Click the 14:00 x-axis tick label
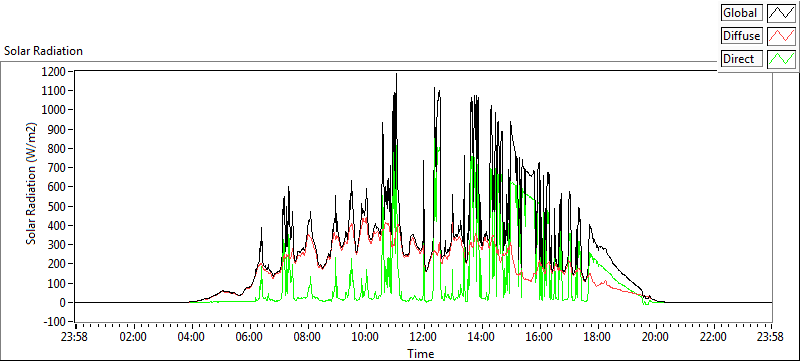 481,337
